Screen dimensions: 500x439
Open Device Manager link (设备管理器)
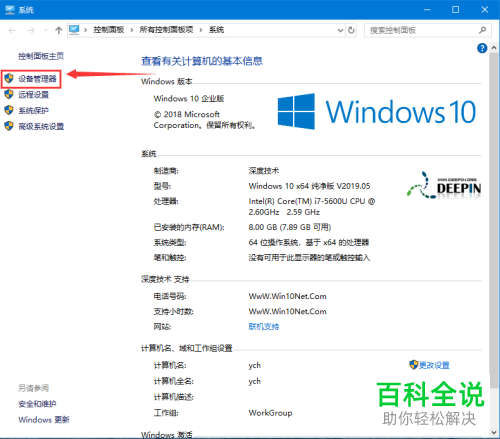(37, 79)
